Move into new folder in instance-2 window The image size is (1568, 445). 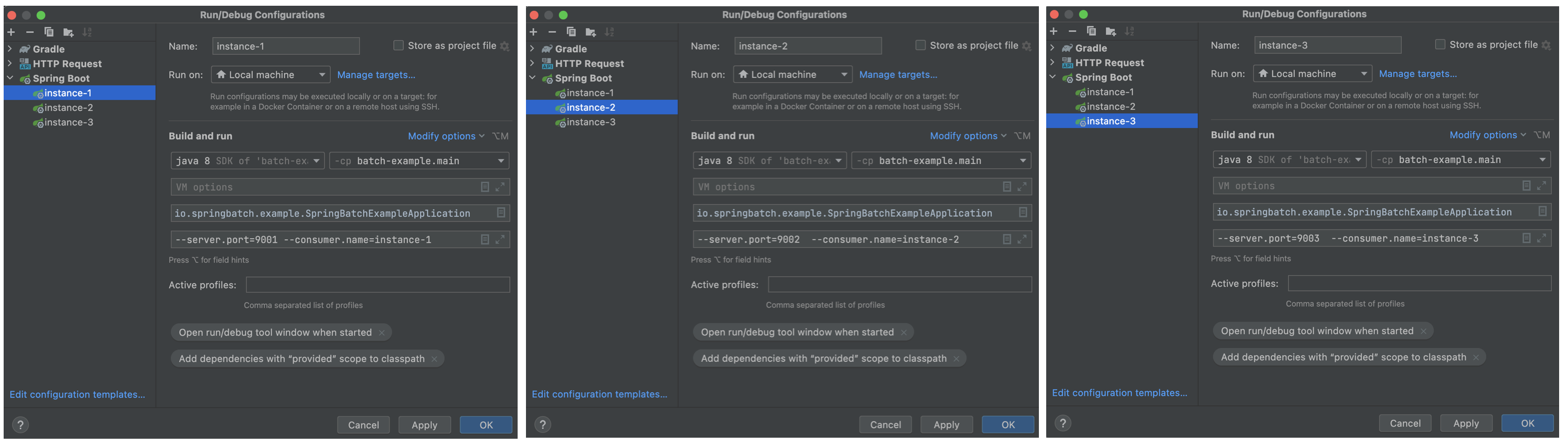point(590,32)
